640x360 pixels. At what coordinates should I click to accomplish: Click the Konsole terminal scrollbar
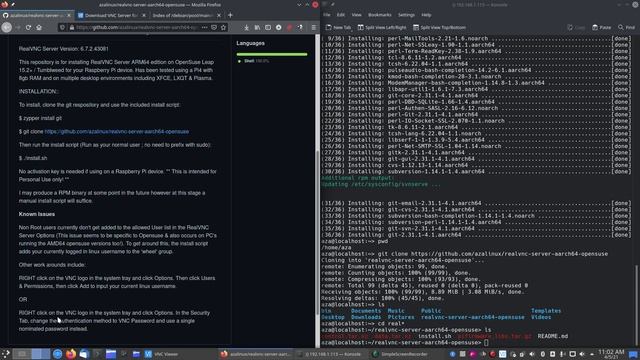coord(636,304)
